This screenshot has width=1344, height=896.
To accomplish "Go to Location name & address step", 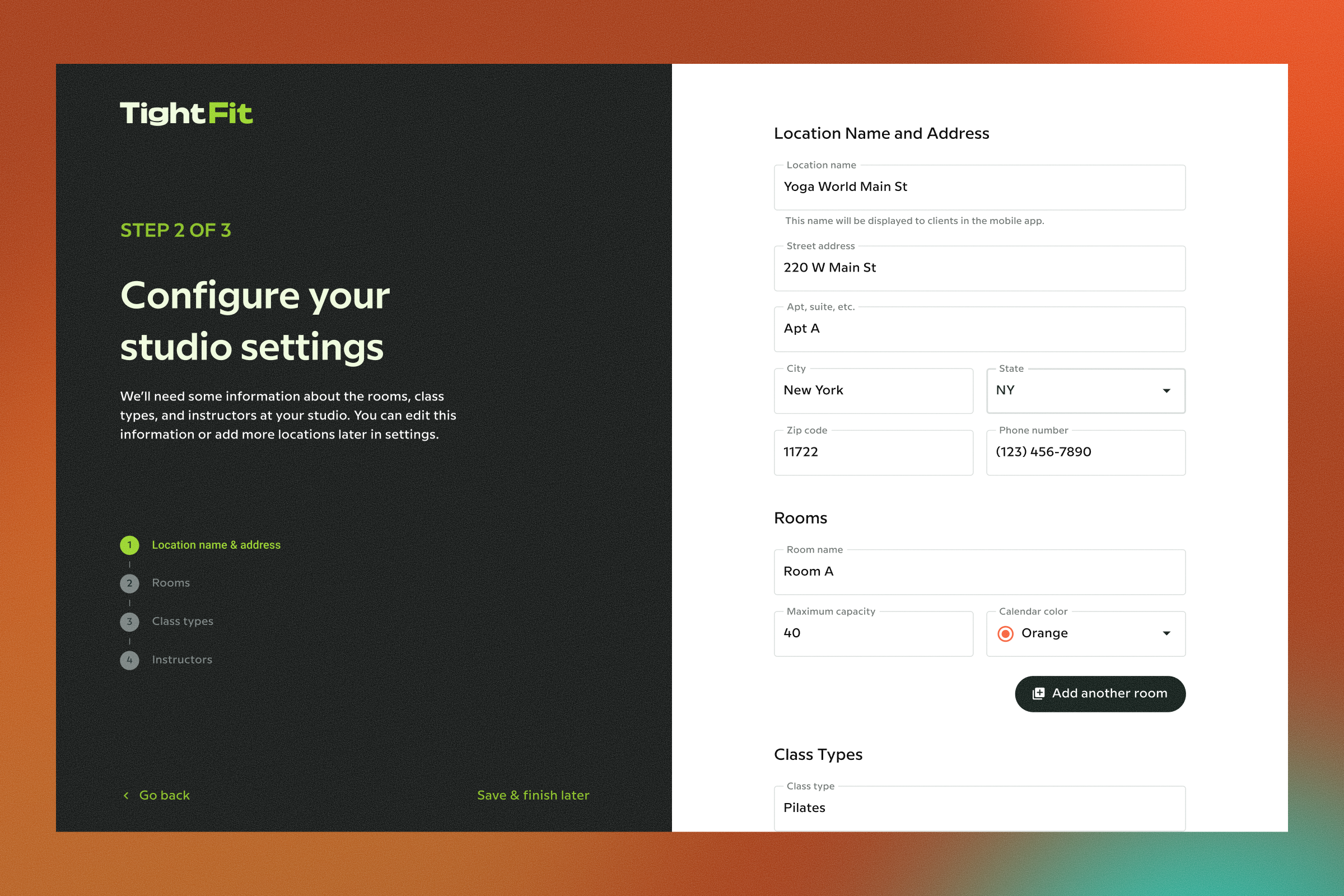I will (x=216, y=545).
